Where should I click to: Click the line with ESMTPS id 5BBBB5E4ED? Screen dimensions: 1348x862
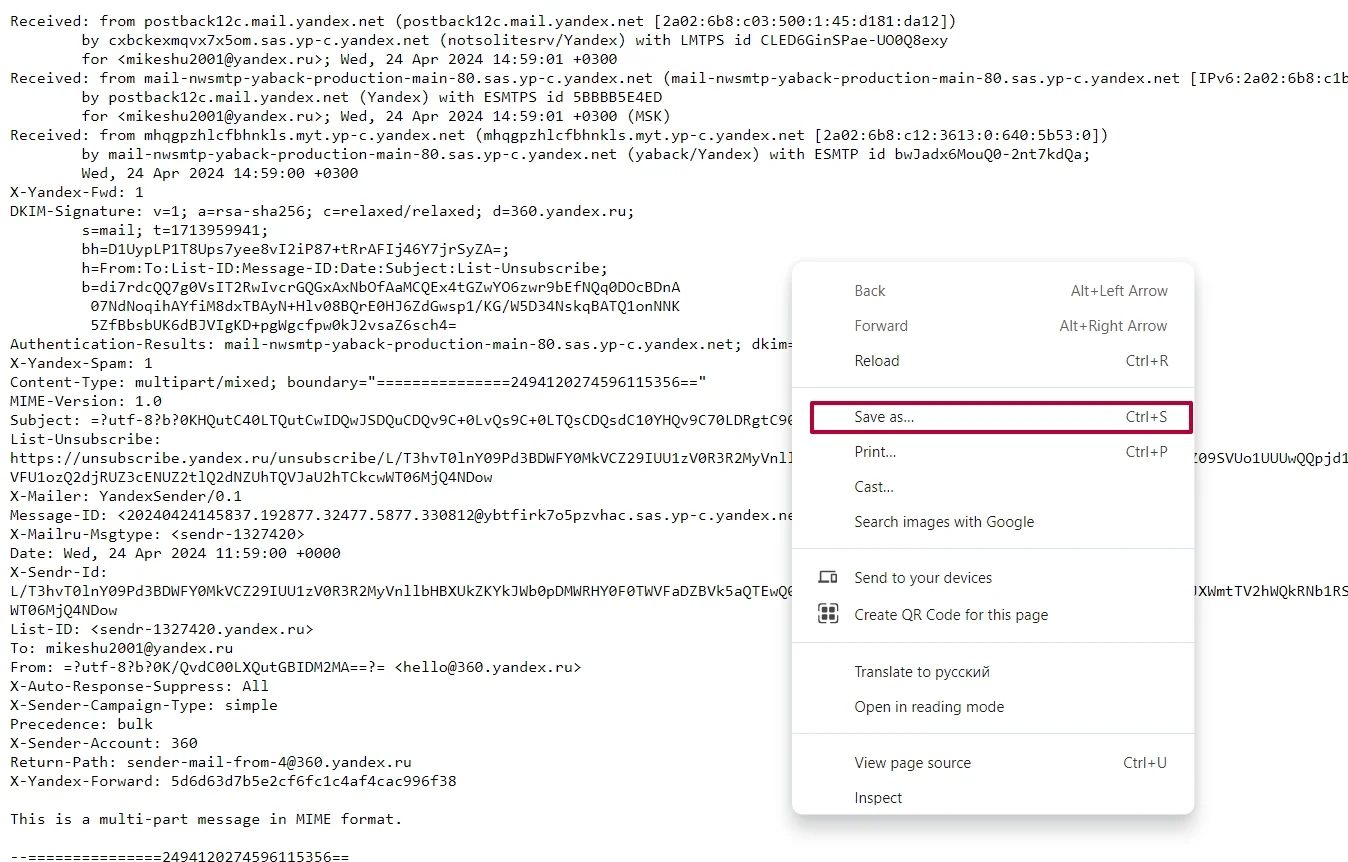pyautogui.click(x=372, y=97)
